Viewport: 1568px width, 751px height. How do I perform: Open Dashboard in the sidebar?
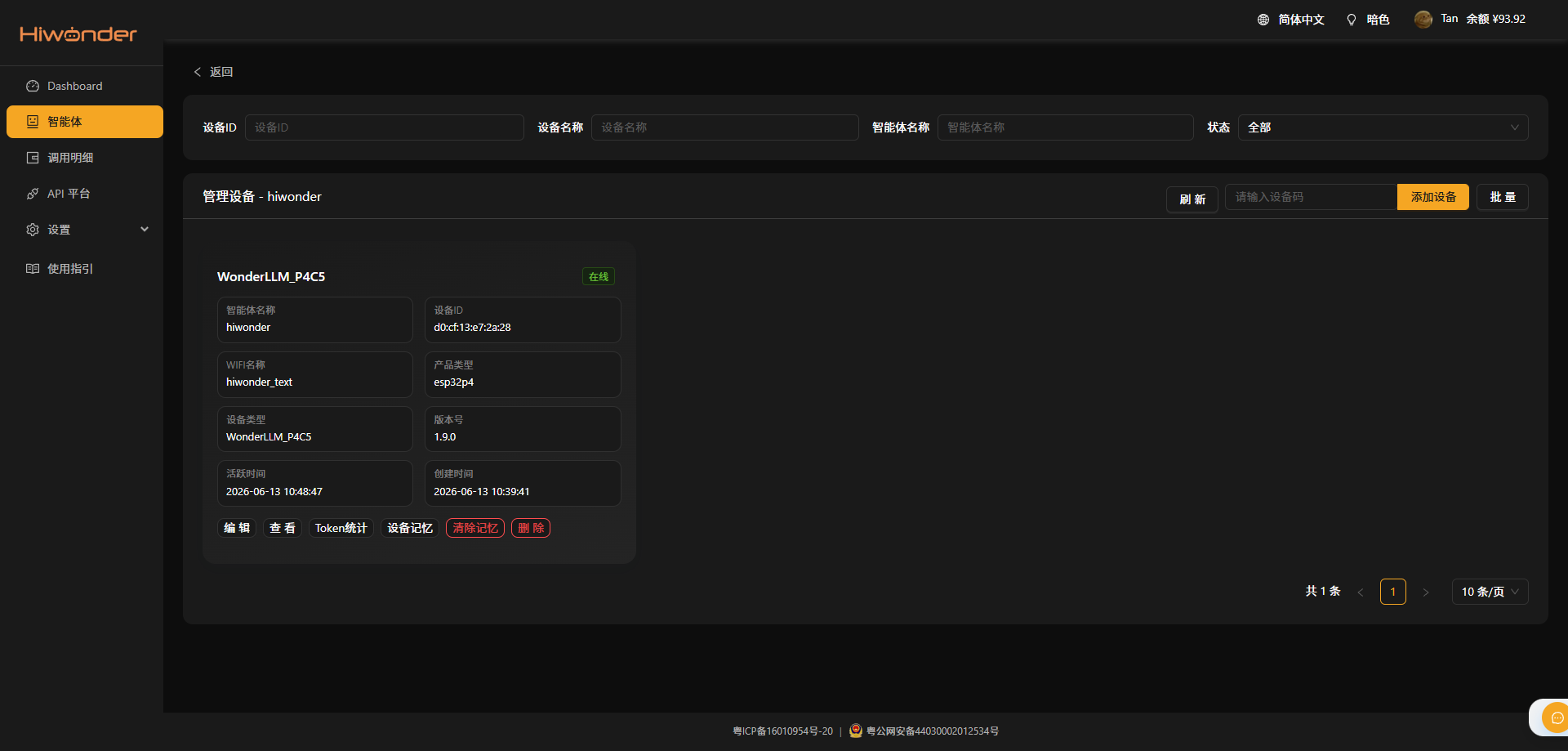click(x=85, y=86)
